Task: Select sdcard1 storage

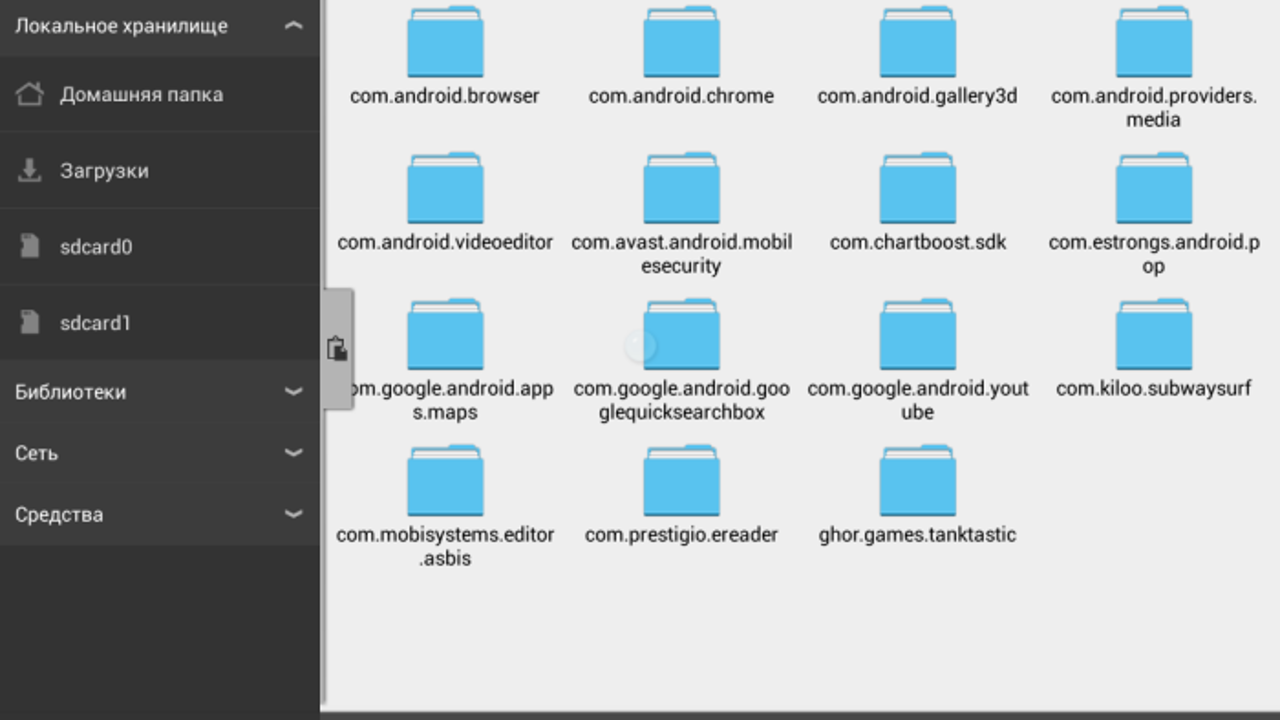Action: pos(95,323)
